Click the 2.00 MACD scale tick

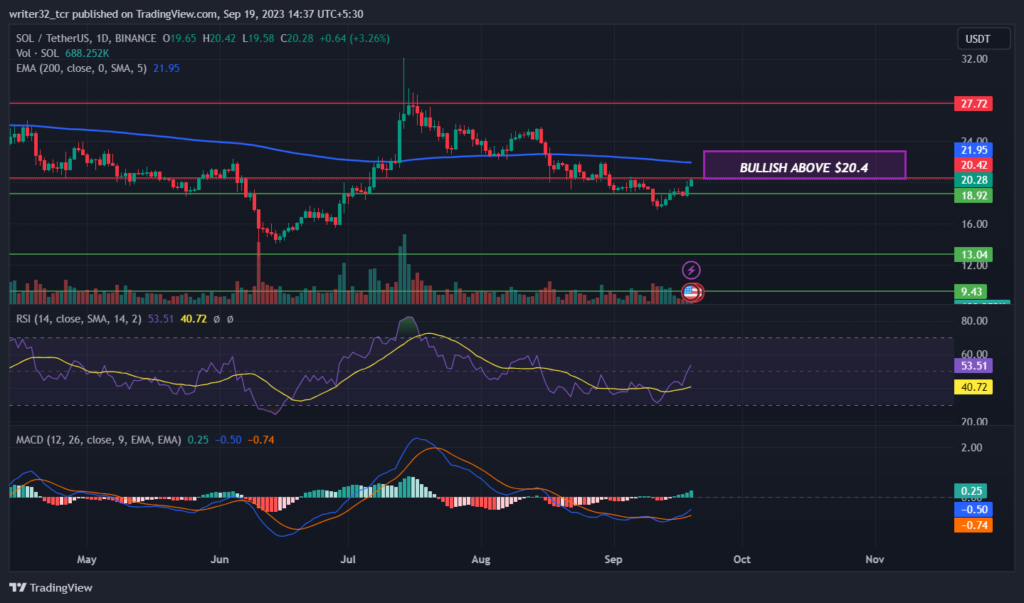pos(972,448)
